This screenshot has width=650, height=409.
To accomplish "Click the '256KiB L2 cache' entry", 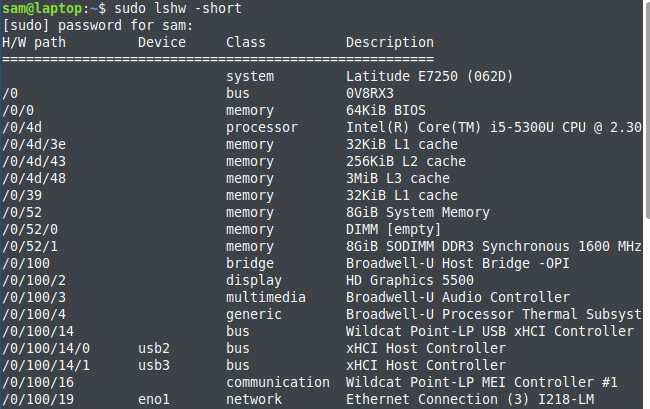I will click(x=406, y=162).
